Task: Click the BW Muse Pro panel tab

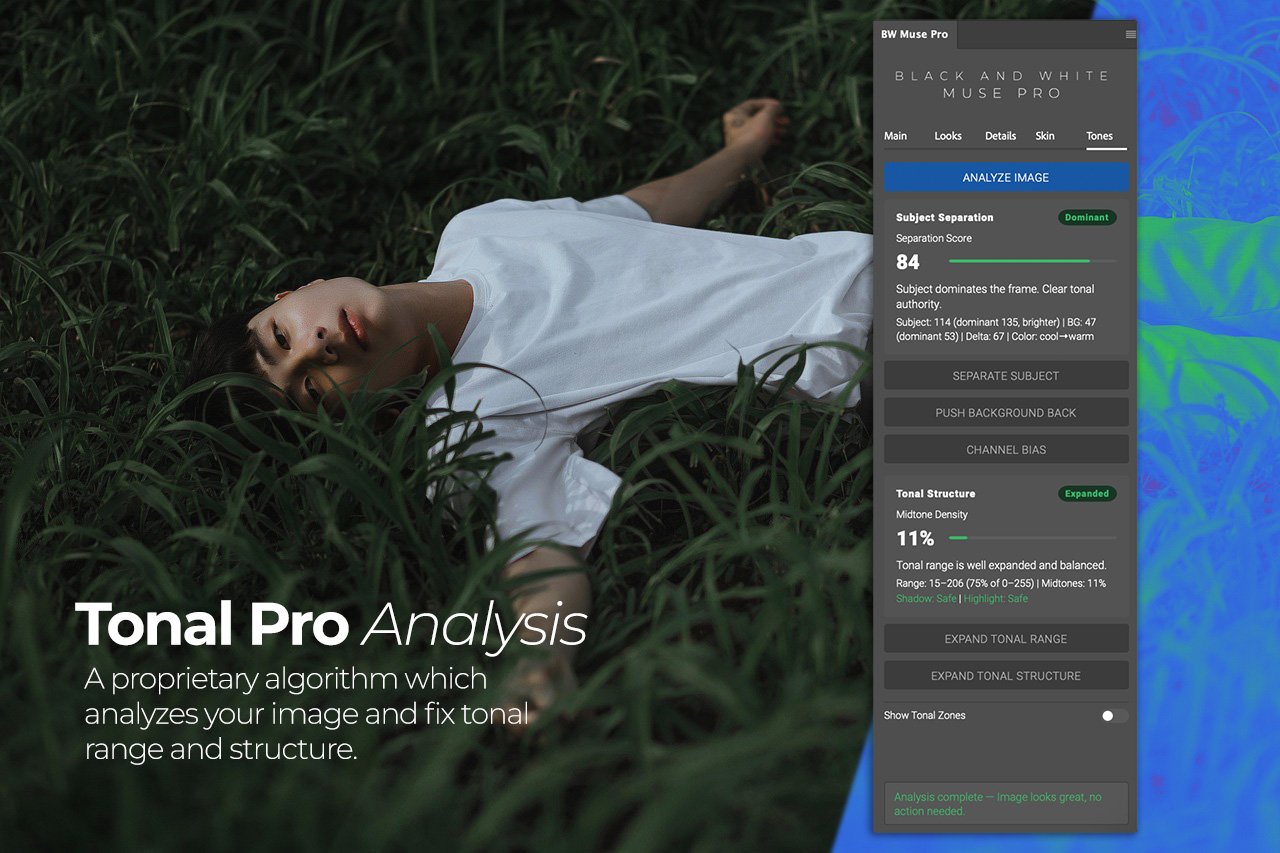Action: [914, 34]
